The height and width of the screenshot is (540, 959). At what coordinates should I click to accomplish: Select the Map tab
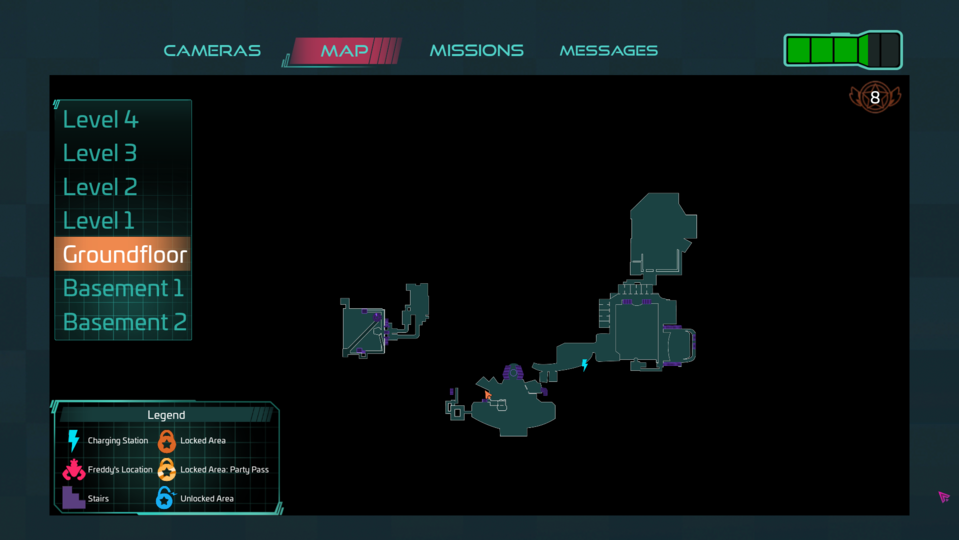(x=344, y=50)
